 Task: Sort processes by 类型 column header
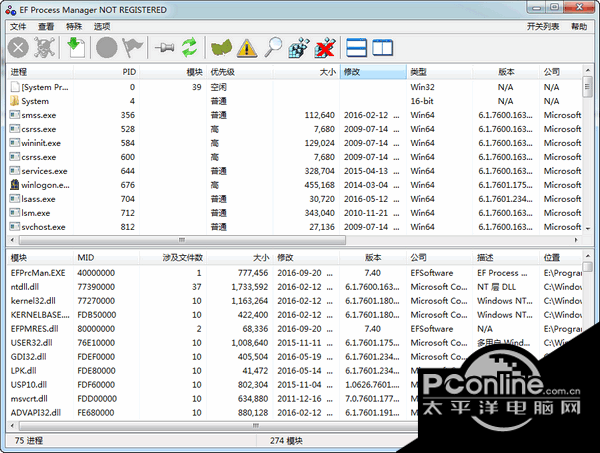point(440,72)
